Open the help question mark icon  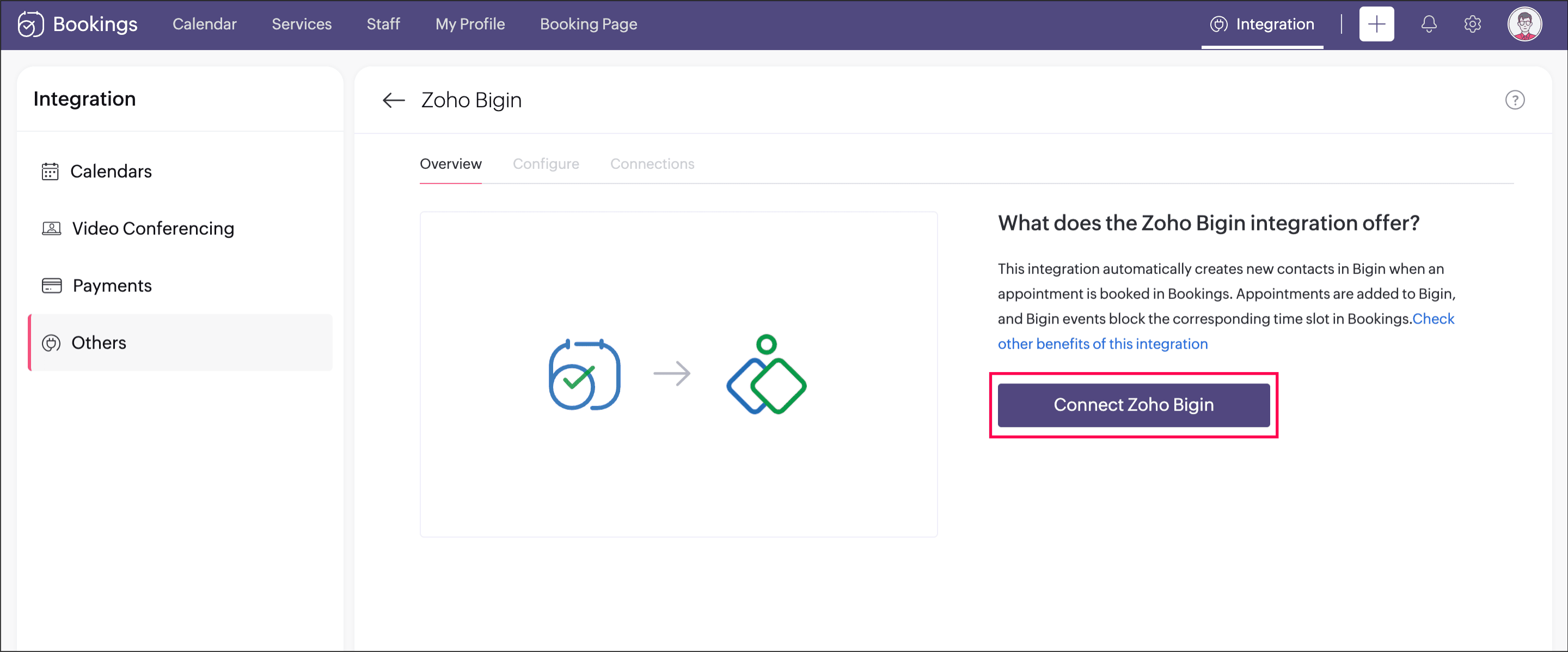[x=1515, y=100]
